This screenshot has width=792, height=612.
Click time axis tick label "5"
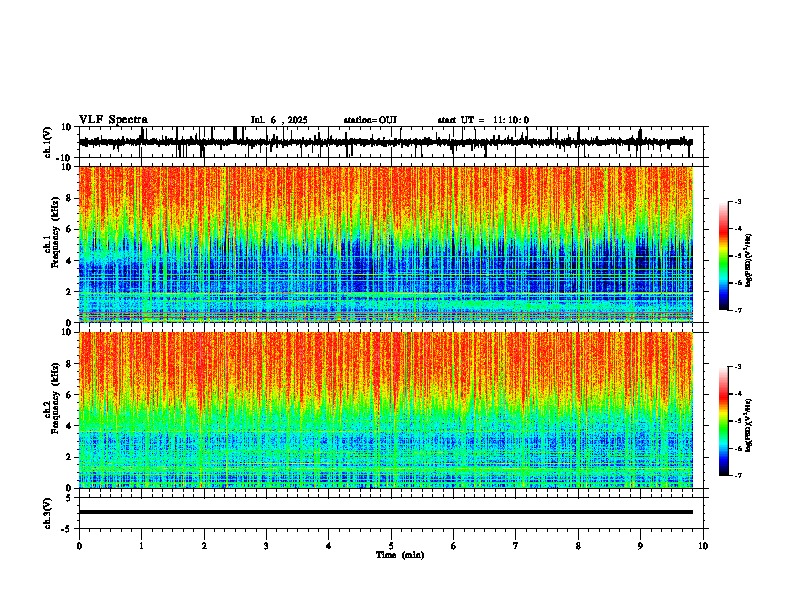click(391, 546)
